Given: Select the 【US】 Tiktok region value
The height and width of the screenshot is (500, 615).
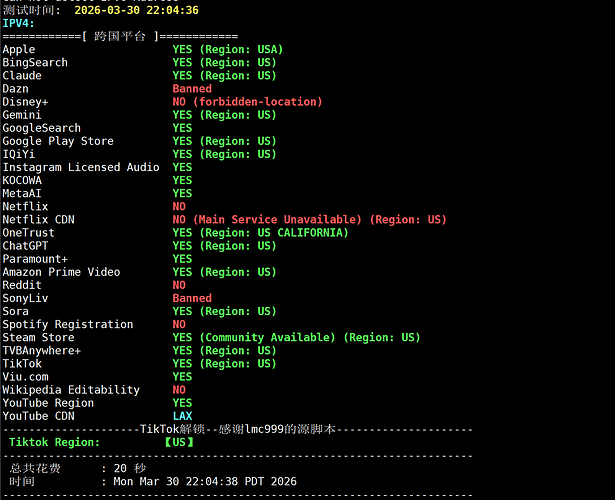Looking at the screenshot, I should (x=179, y=442).
